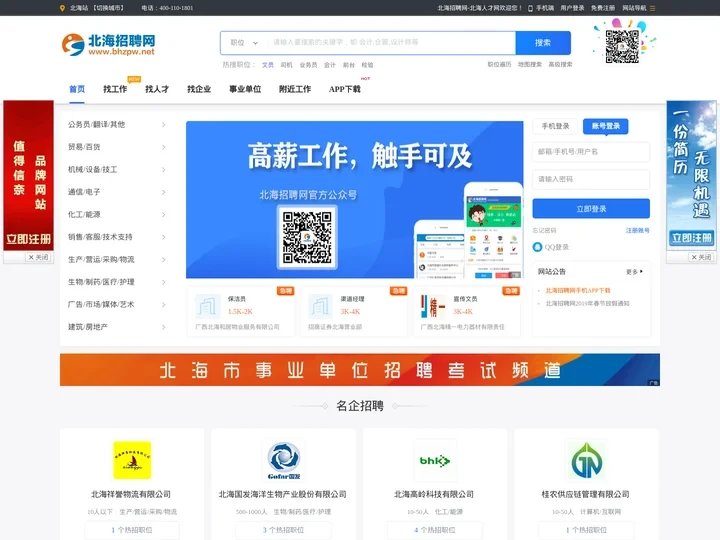Open 3 个热招职位 under 北海国发海洋生物

click(283, 530)
